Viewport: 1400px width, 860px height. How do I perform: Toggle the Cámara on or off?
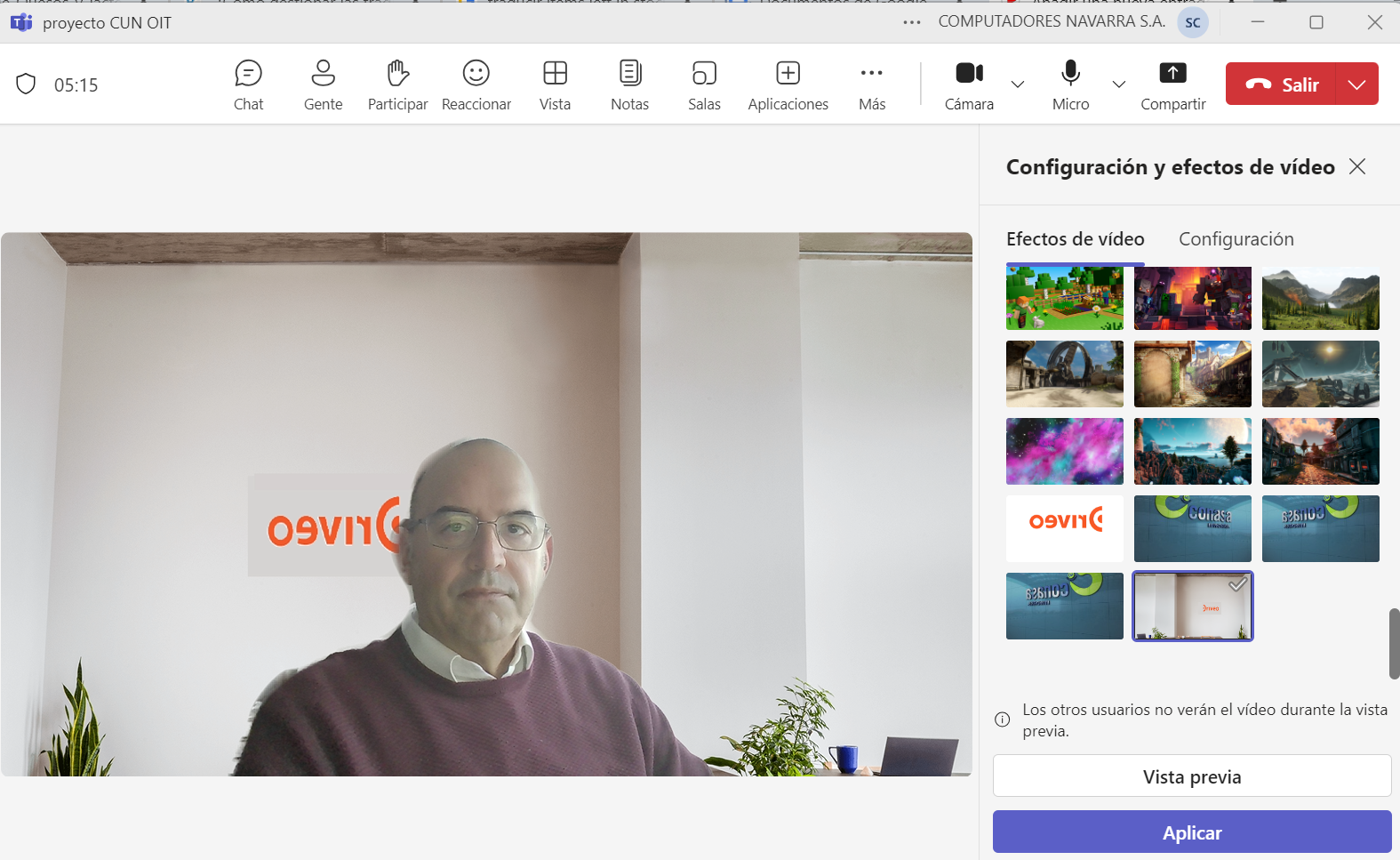[969, 74]
